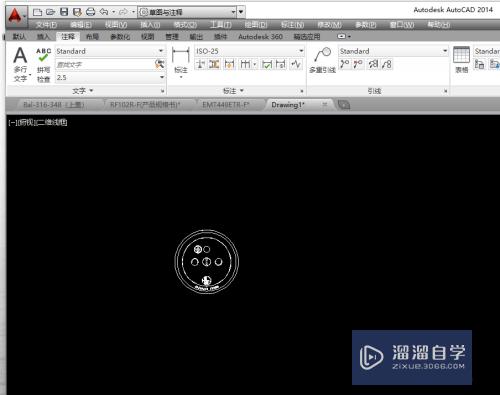500x395 pixels.
Task: Switch to the EM7449ETR-F drawing tab
Action: pyautogui.click(x=226, y=105)
